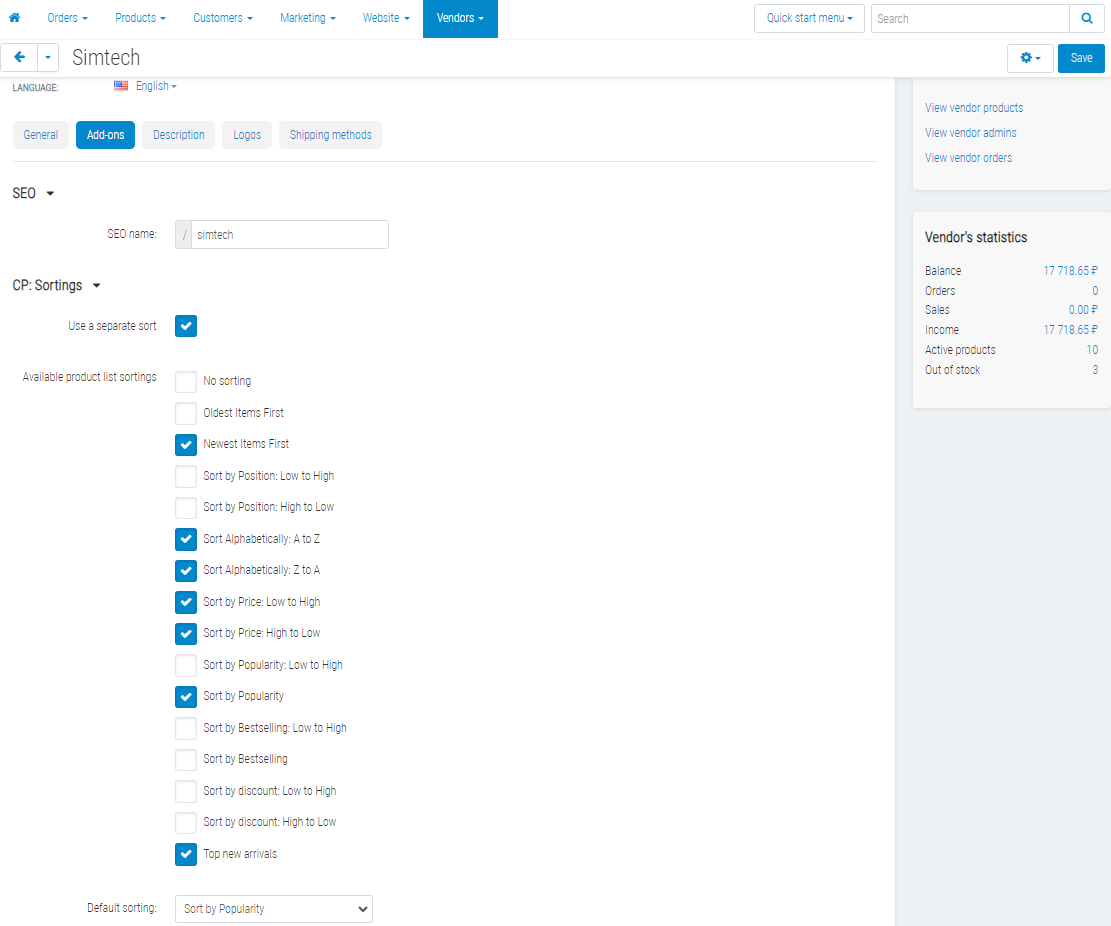The height and width of the screenshot is (926, 1111).
Task: Check Sort by Position: High to Low
Action: point(186,507)
